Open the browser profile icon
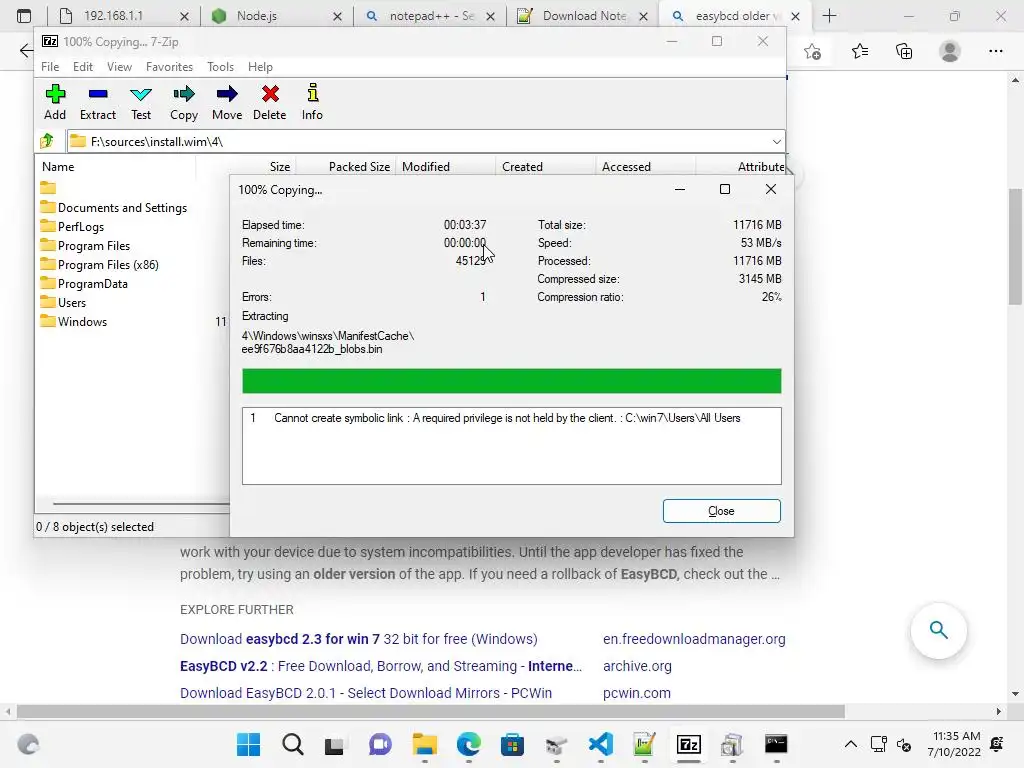 950,51
